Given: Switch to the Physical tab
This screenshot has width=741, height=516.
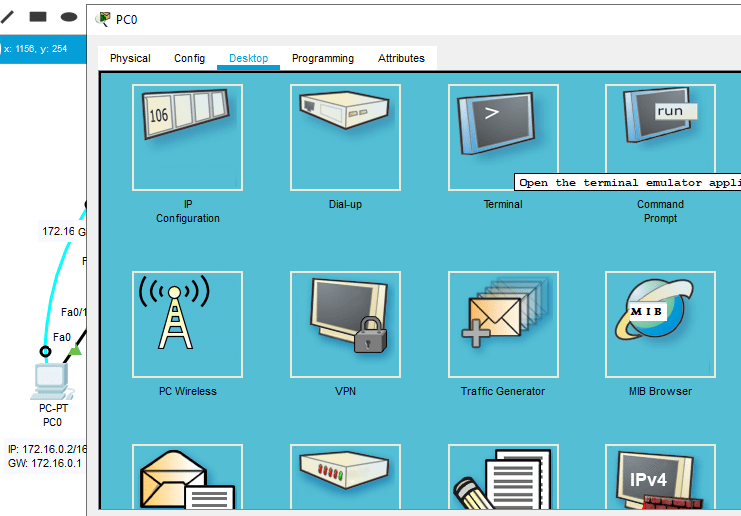Looking at the screenshot, I should point(130,58).
